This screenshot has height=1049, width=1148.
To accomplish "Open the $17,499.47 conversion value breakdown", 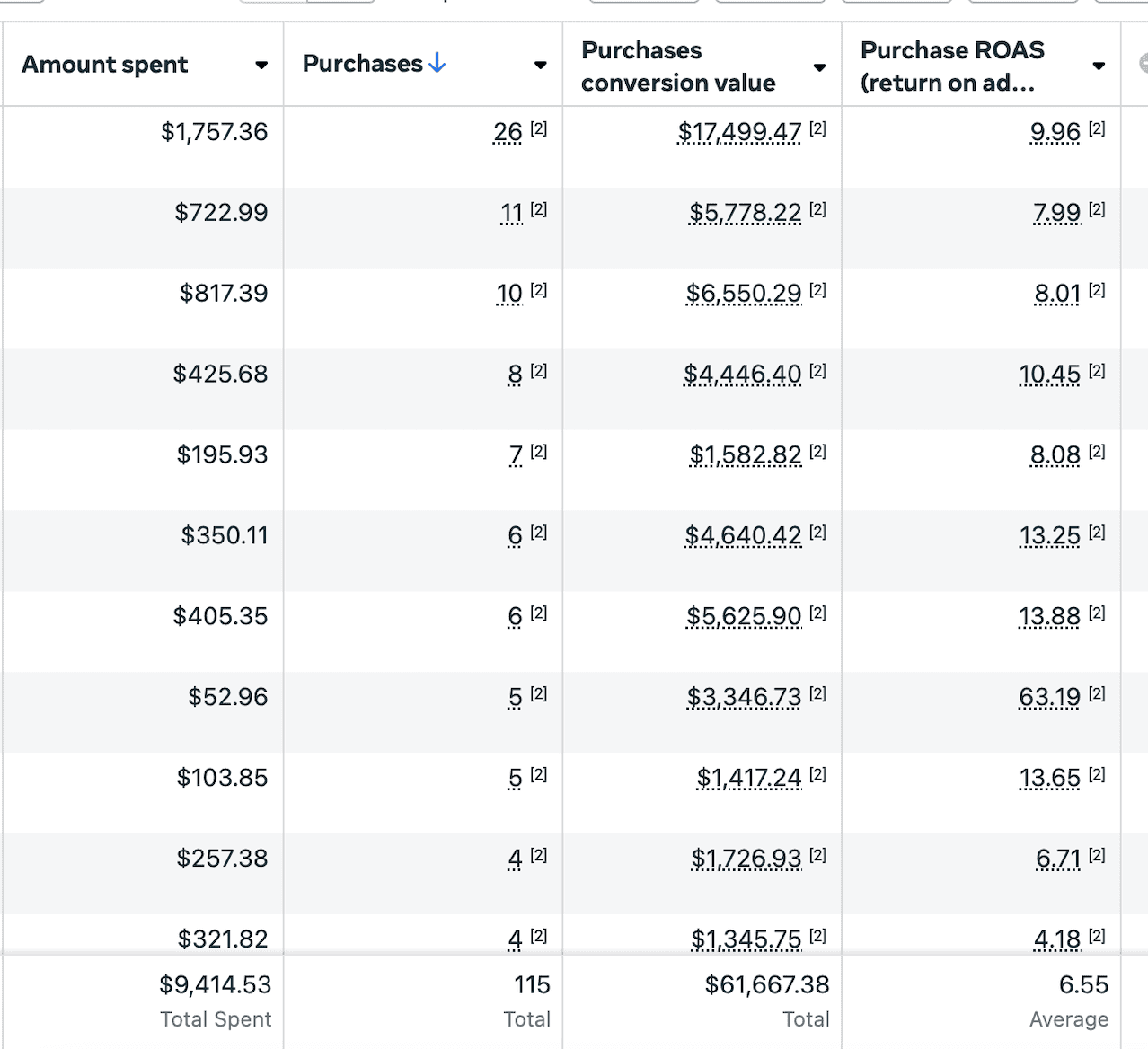I will click(x=739, y=132).
